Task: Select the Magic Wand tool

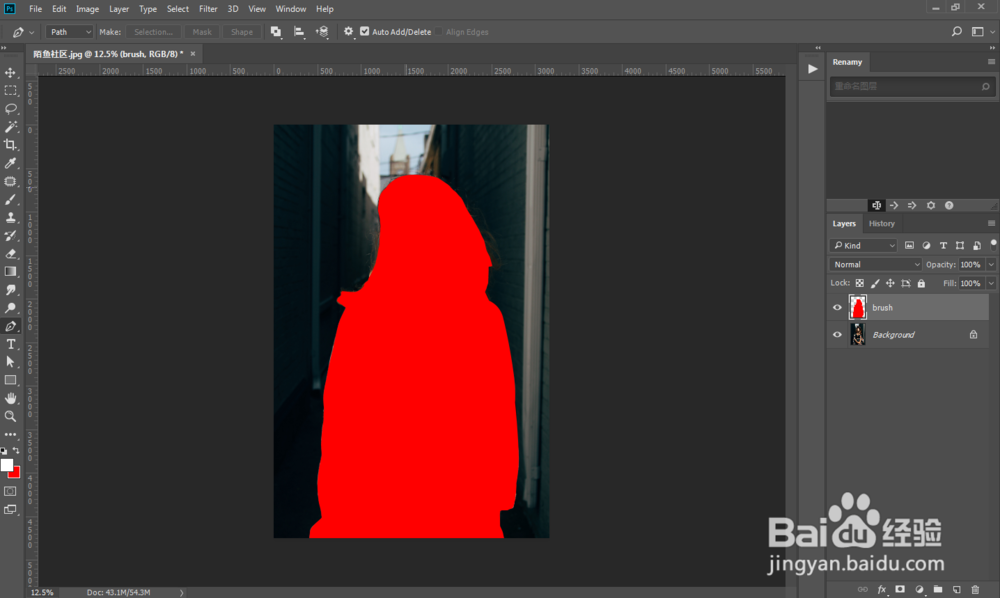Action: coord(10,127)
